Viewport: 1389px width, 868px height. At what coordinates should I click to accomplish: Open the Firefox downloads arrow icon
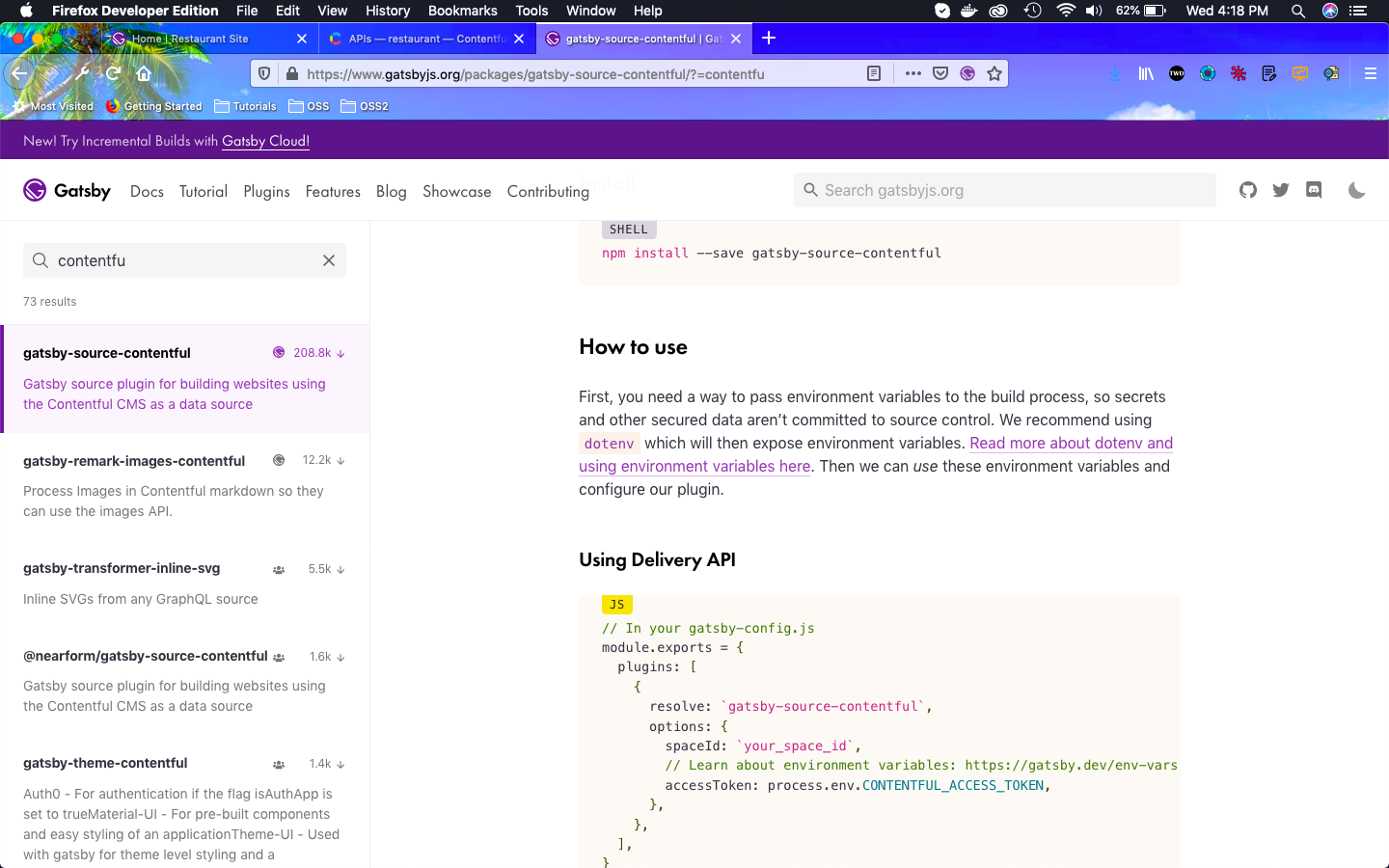(1115, 73)
